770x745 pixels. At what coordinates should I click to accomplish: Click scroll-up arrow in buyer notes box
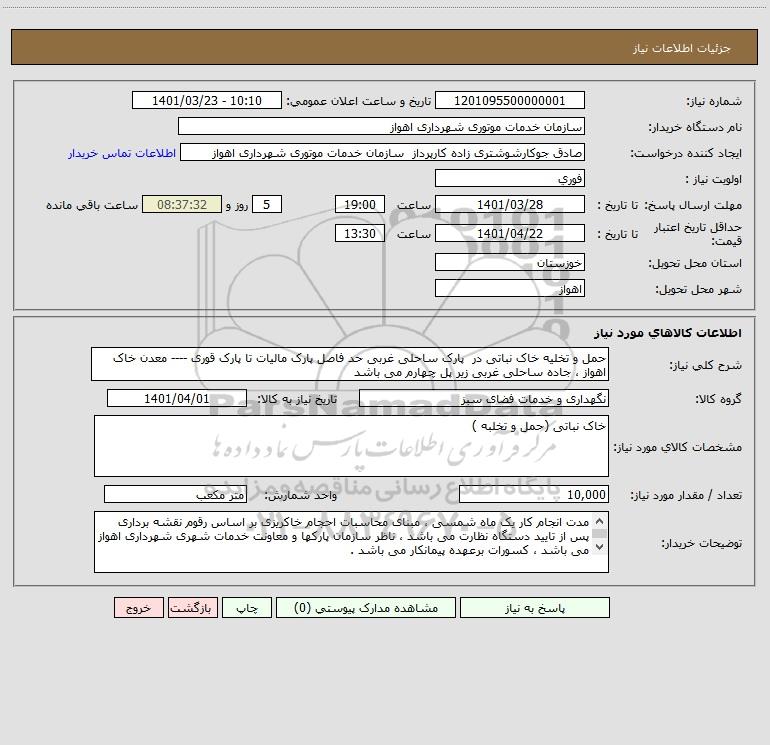pos(599,521)
